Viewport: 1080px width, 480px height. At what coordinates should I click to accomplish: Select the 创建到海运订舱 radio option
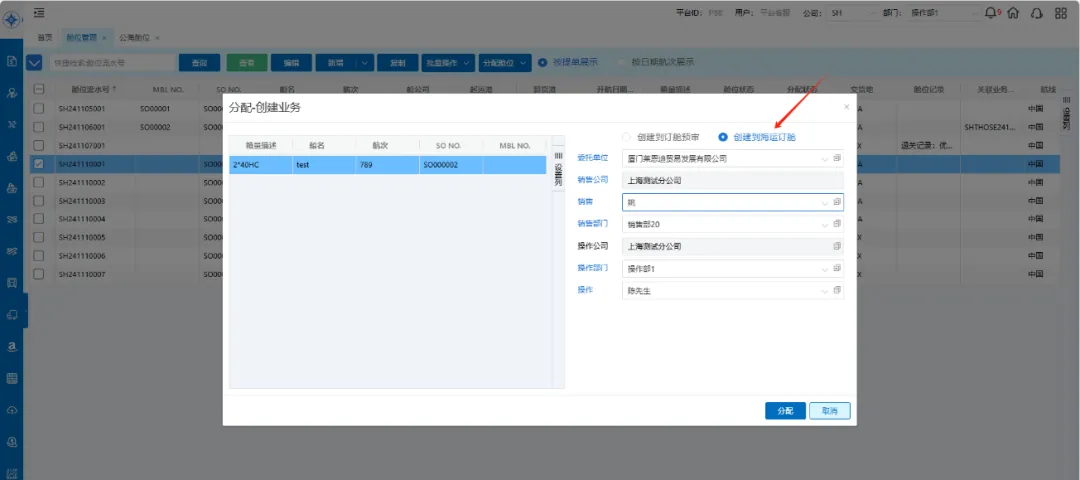(x=723, y=137)
